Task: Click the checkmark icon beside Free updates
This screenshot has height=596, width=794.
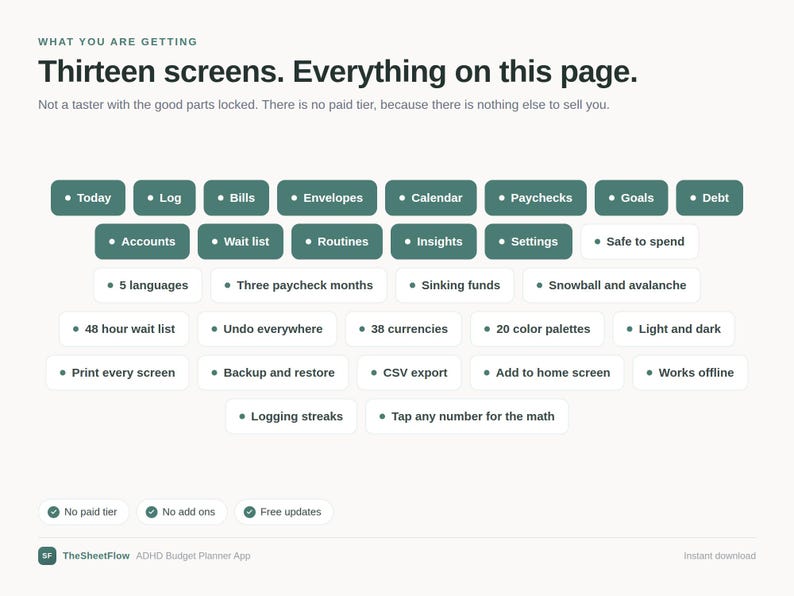Action: point(250,512)
